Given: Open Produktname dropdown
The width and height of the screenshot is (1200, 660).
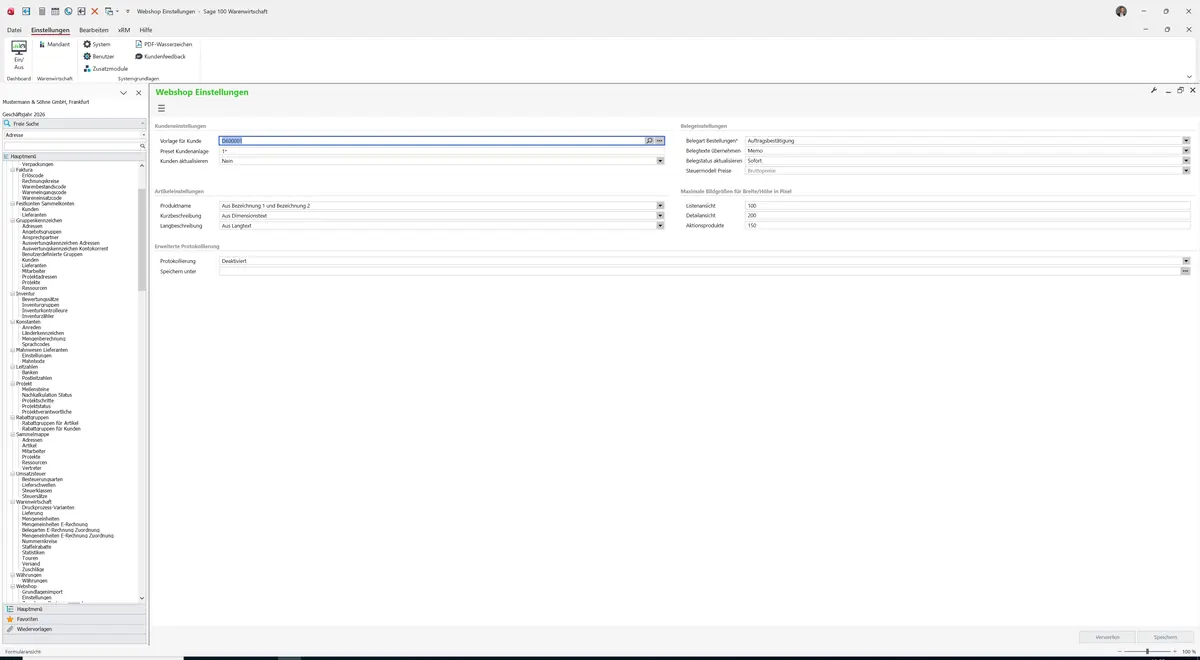Looking at the screenshot, I should pos(660,205).
